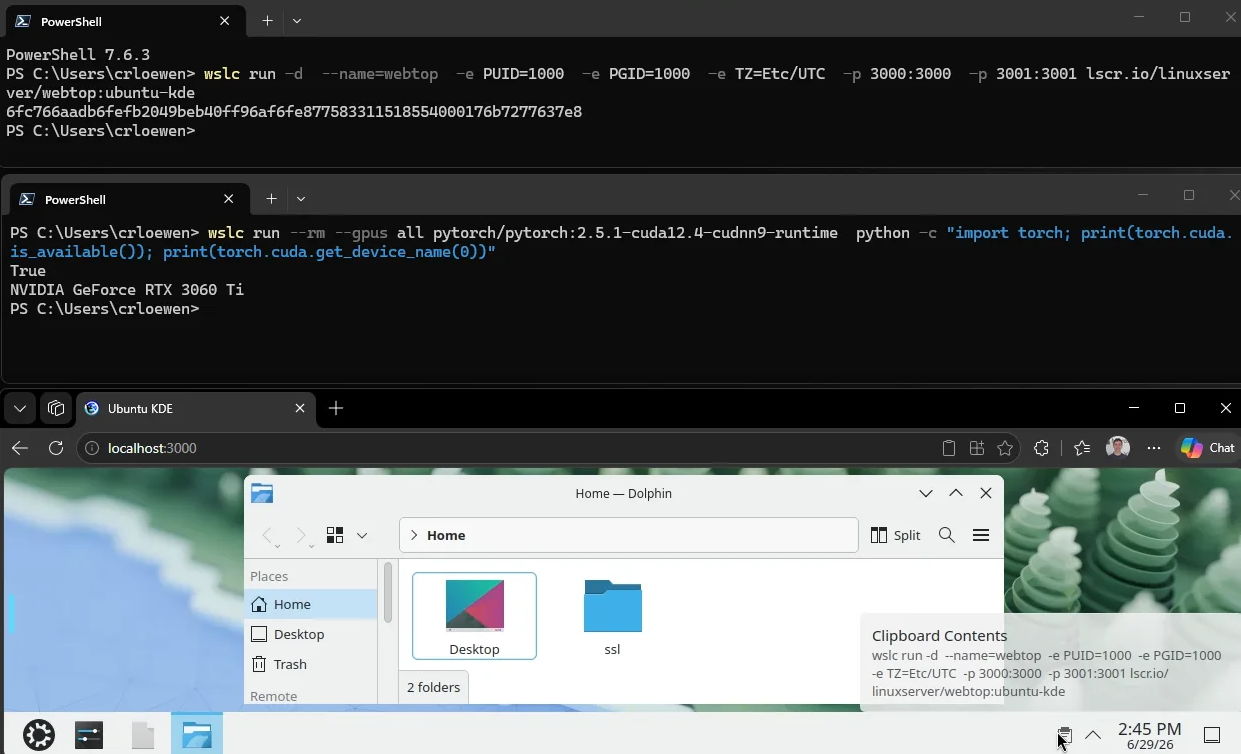The width and height of the screenshot is (1241, 754).
Task: Open the browser profile avatar
Action: tap(1118, 448)
